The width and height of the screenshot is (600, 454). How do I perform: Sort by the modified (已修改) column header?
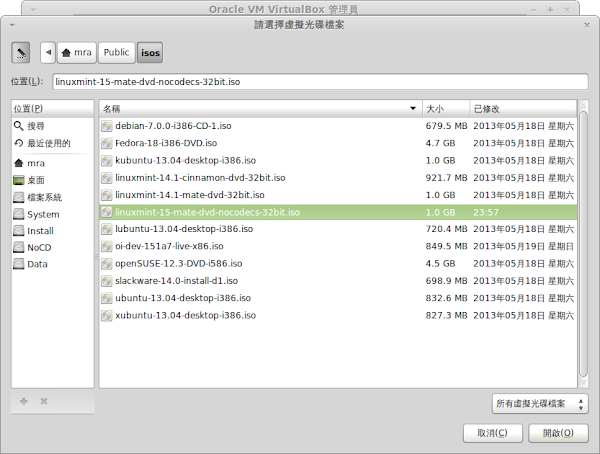click(x=523, y=109)
